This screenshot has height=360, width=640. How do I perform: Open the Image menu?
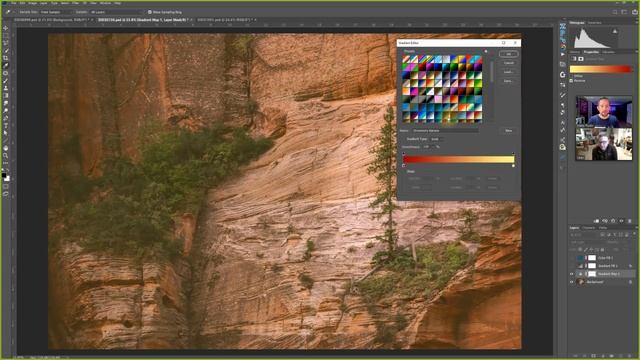click(x=32, y=3)
